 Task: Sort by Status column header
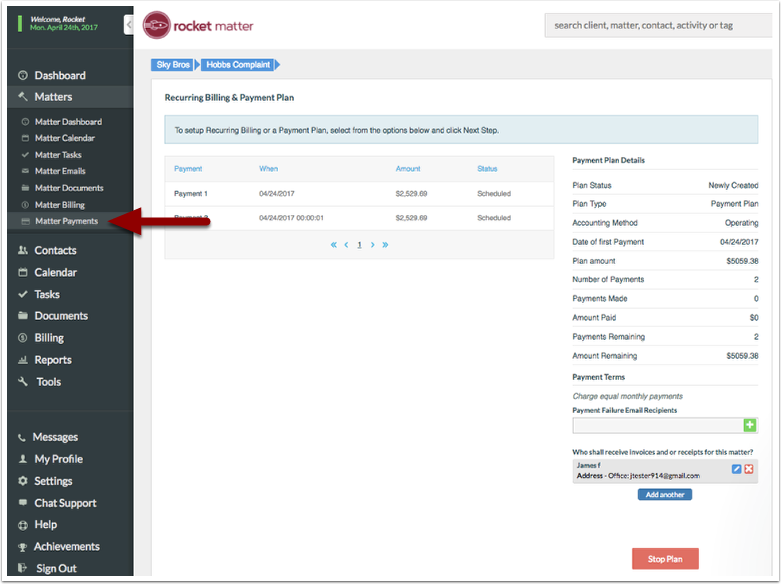(x=487, y=169)
